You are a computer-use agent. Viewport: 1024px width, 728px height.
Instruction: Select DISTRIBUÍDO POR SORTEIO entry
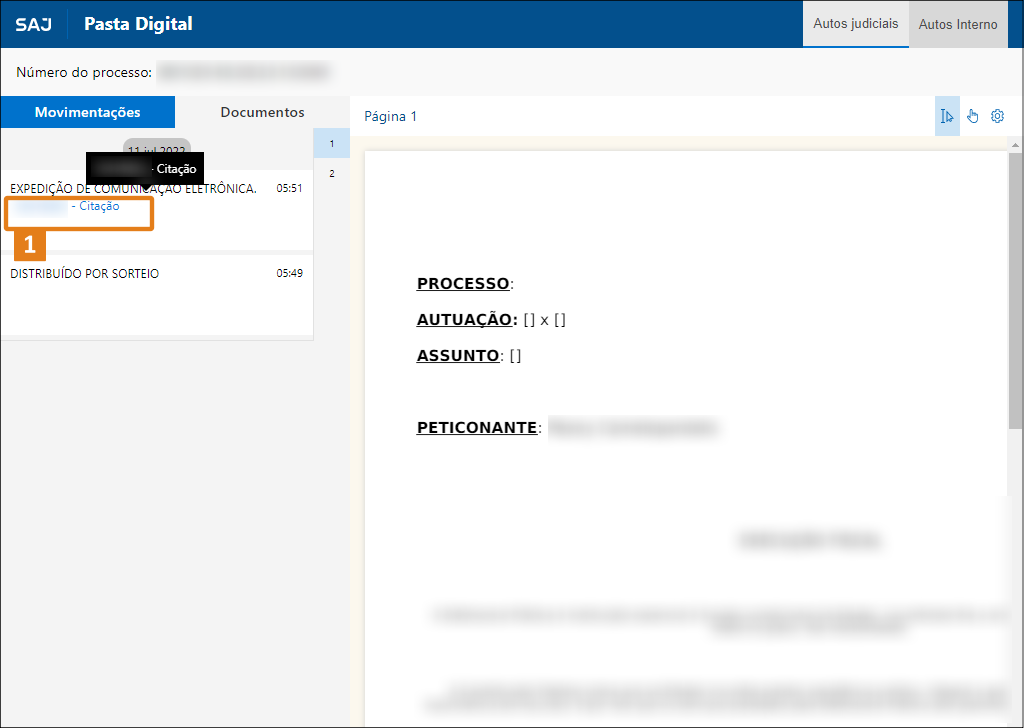point(157,295)
